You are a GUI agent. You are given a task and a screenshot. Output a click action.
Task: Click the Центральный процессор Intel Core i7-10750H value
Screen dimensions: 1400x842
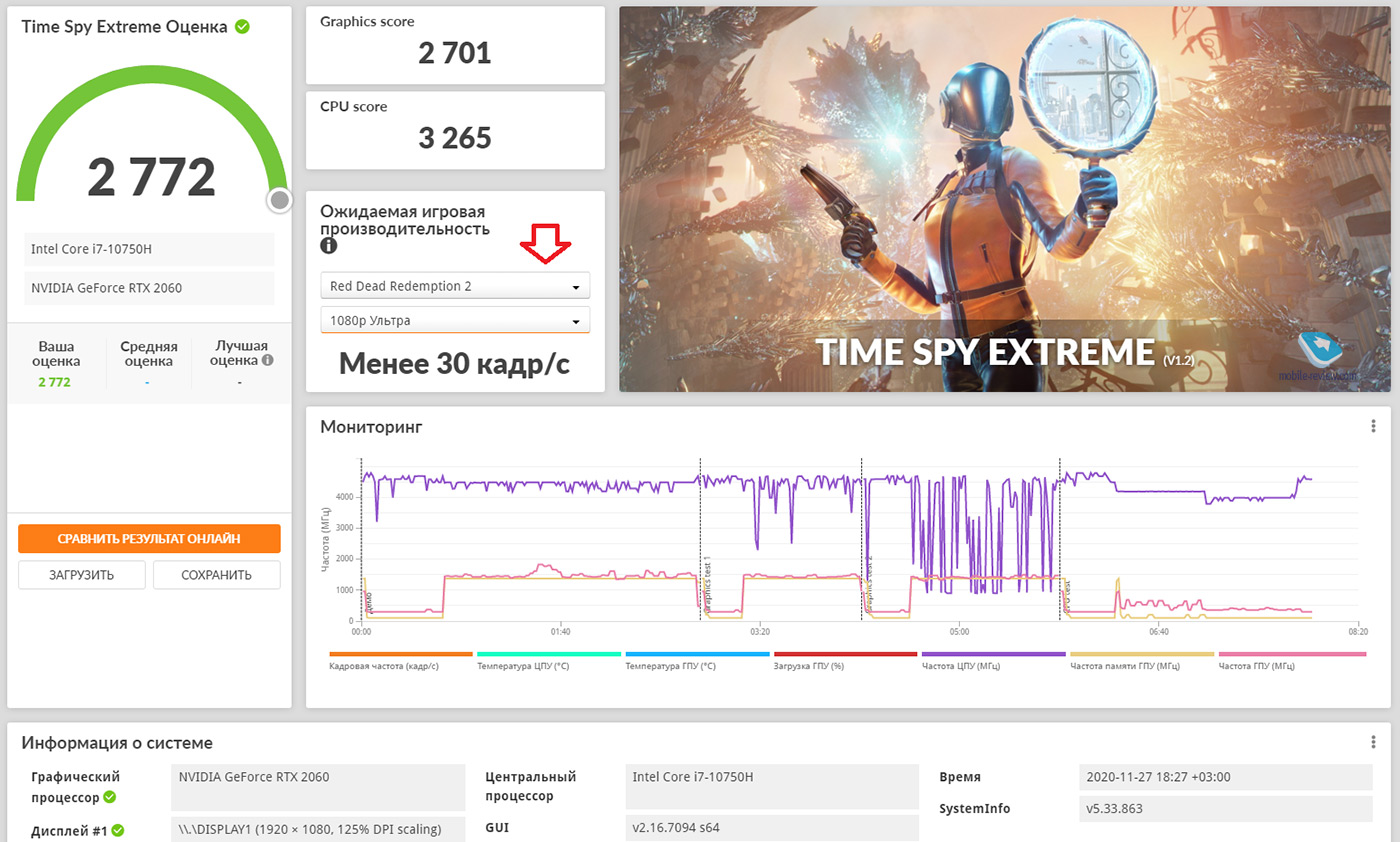pos(772,787)
